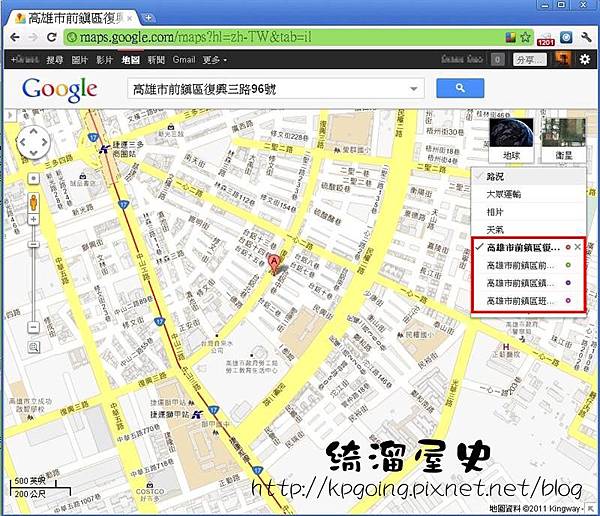Click the zoom slider handle
The width and height of the screenshot is (600, 516).
pos(34,244)
